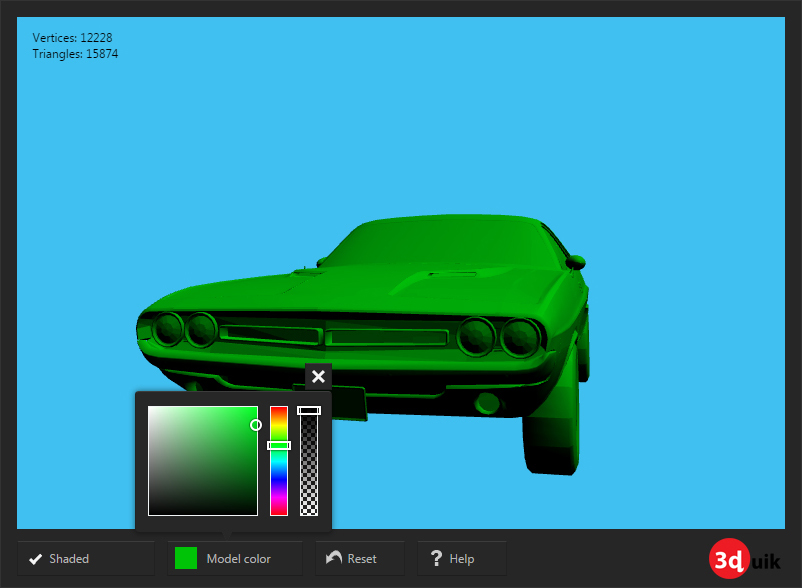This screenshot has width=802, height=588.
Task: Click the opacity handle atop the checkered strip
Action: click(x=309, y=410)
